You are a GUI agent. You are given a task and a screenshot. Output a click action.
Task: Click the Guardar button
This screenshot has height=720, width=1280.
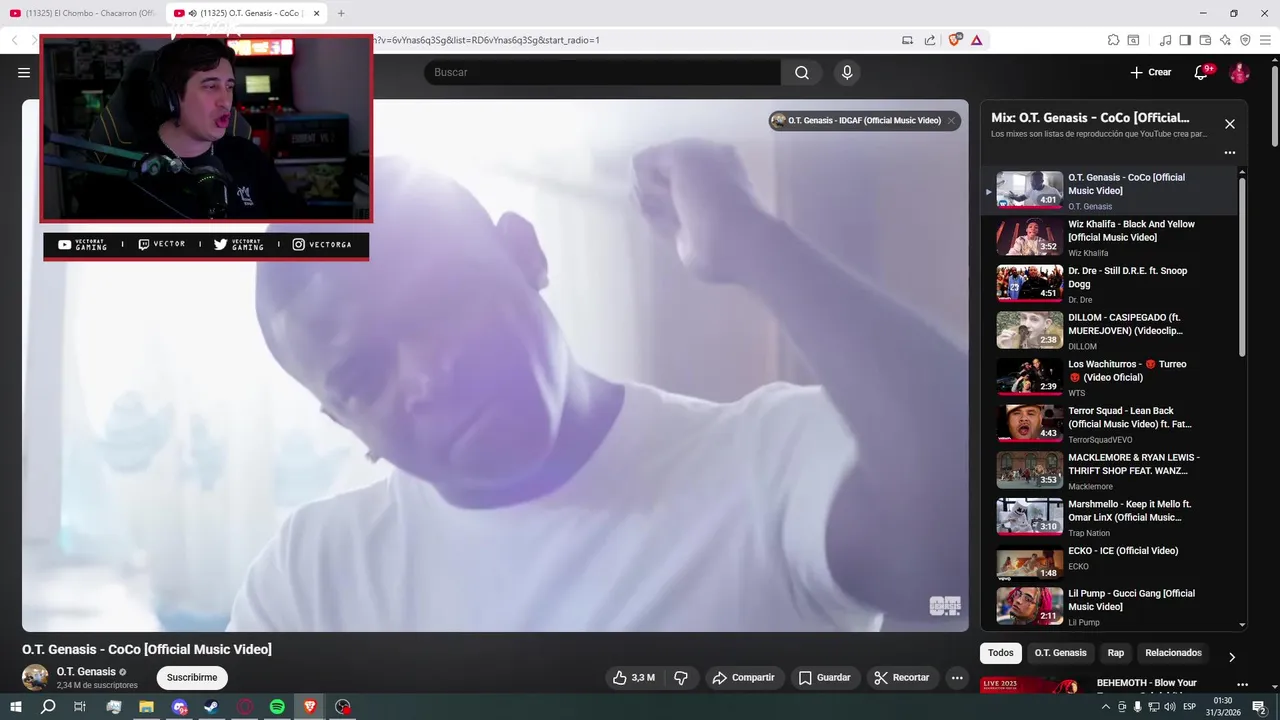(824, 678)
